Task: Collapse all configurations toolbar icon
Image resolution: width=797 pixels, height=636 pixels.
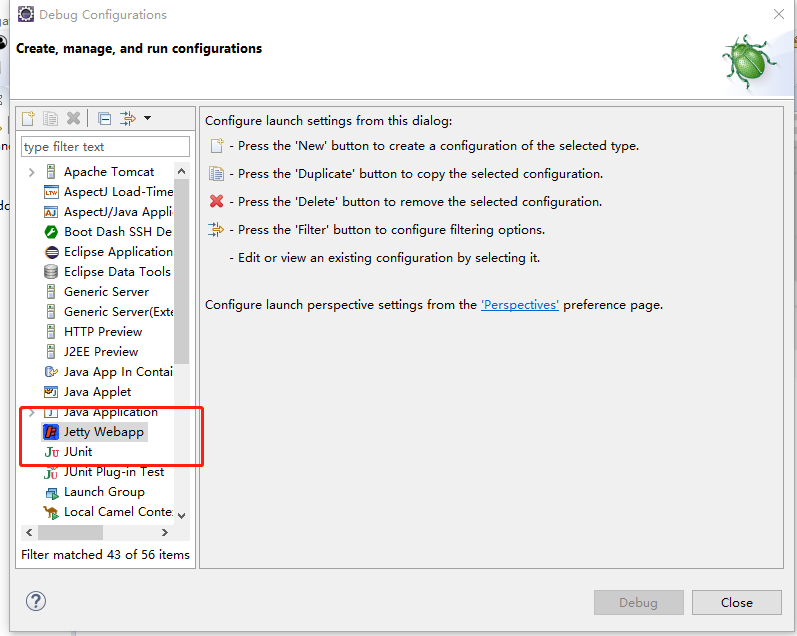Action: (105, 118)
